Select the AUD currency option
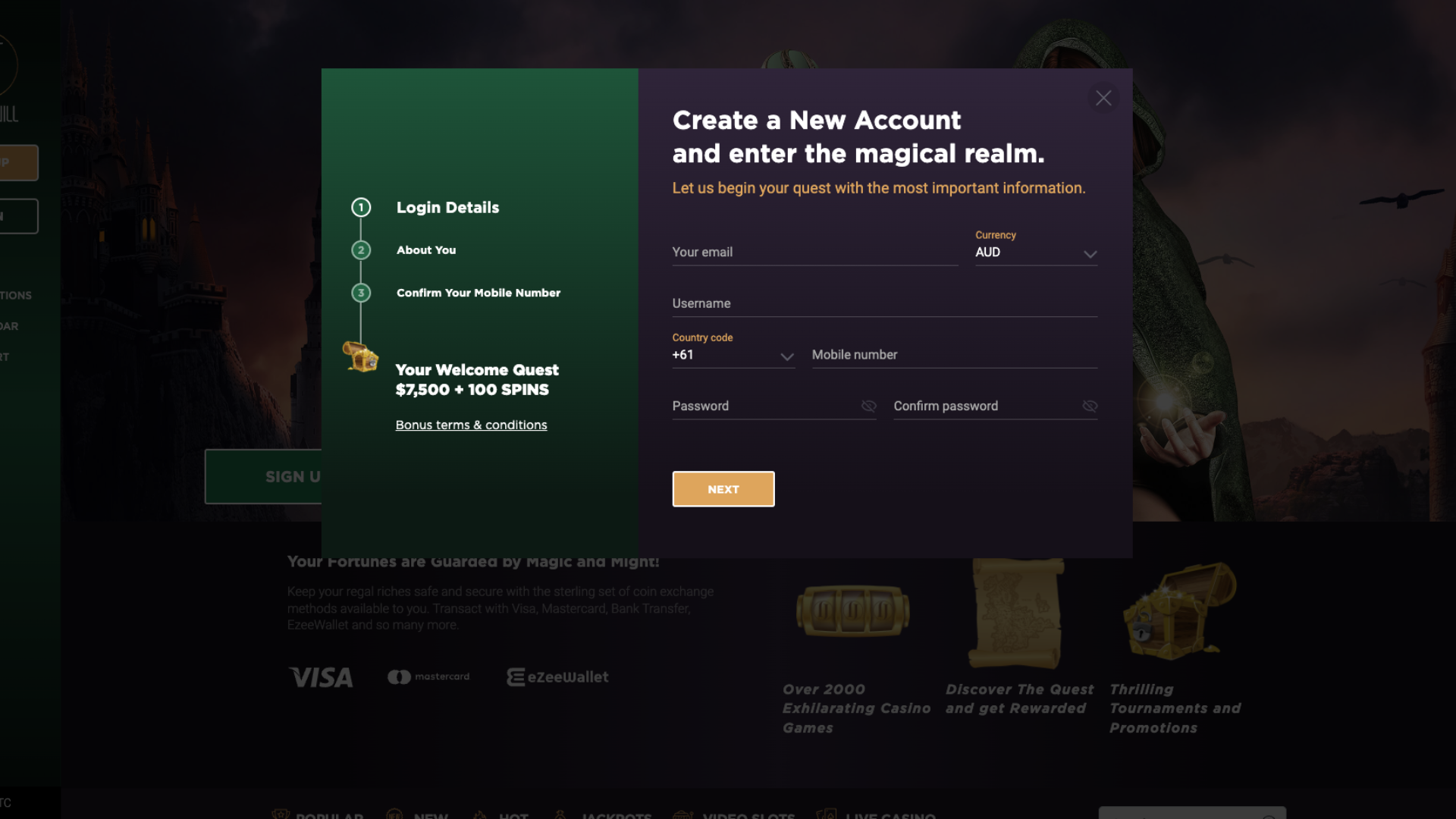 [x=1035, y=252]
